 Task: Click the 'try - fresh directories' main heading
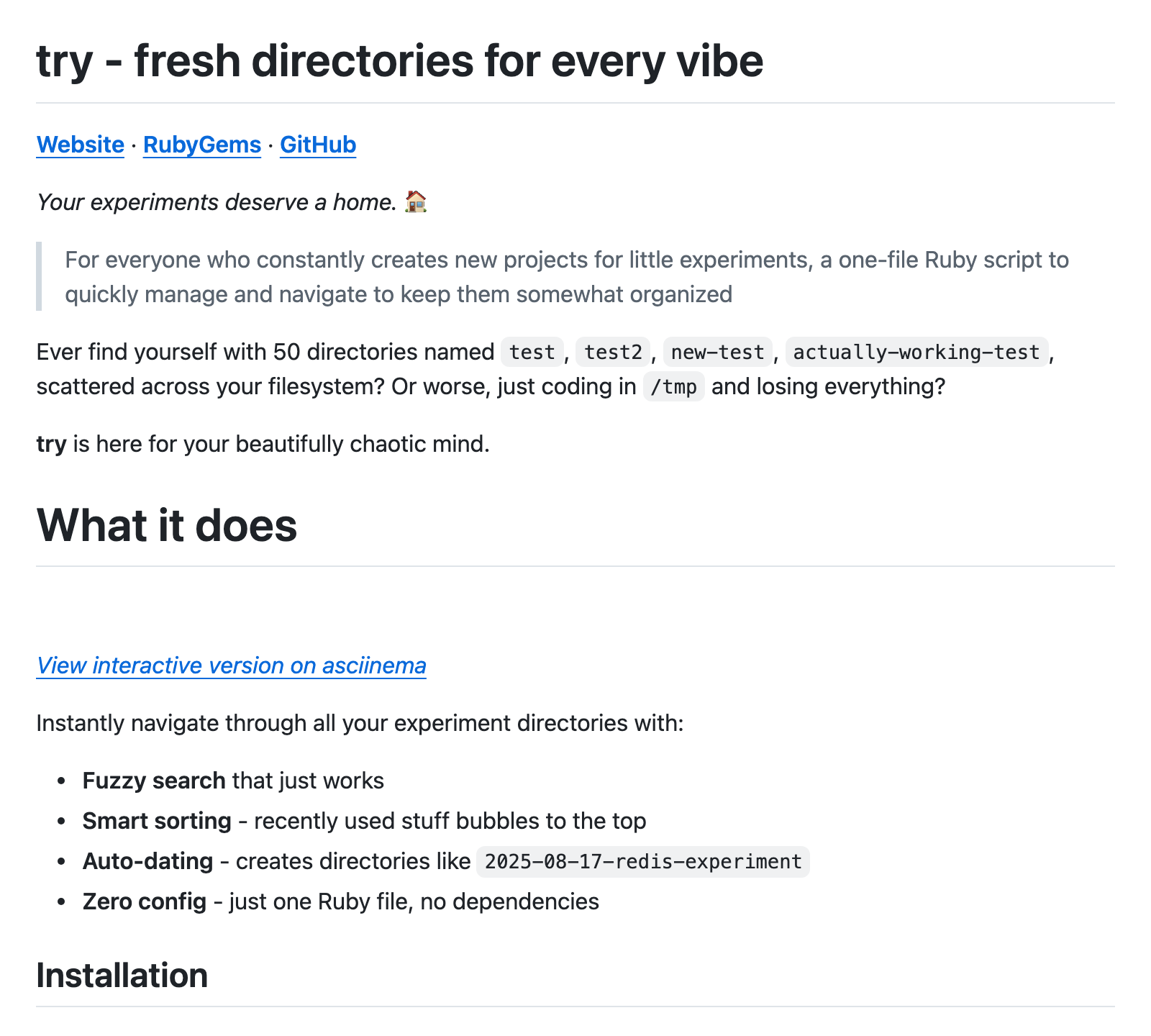point(399,60)
